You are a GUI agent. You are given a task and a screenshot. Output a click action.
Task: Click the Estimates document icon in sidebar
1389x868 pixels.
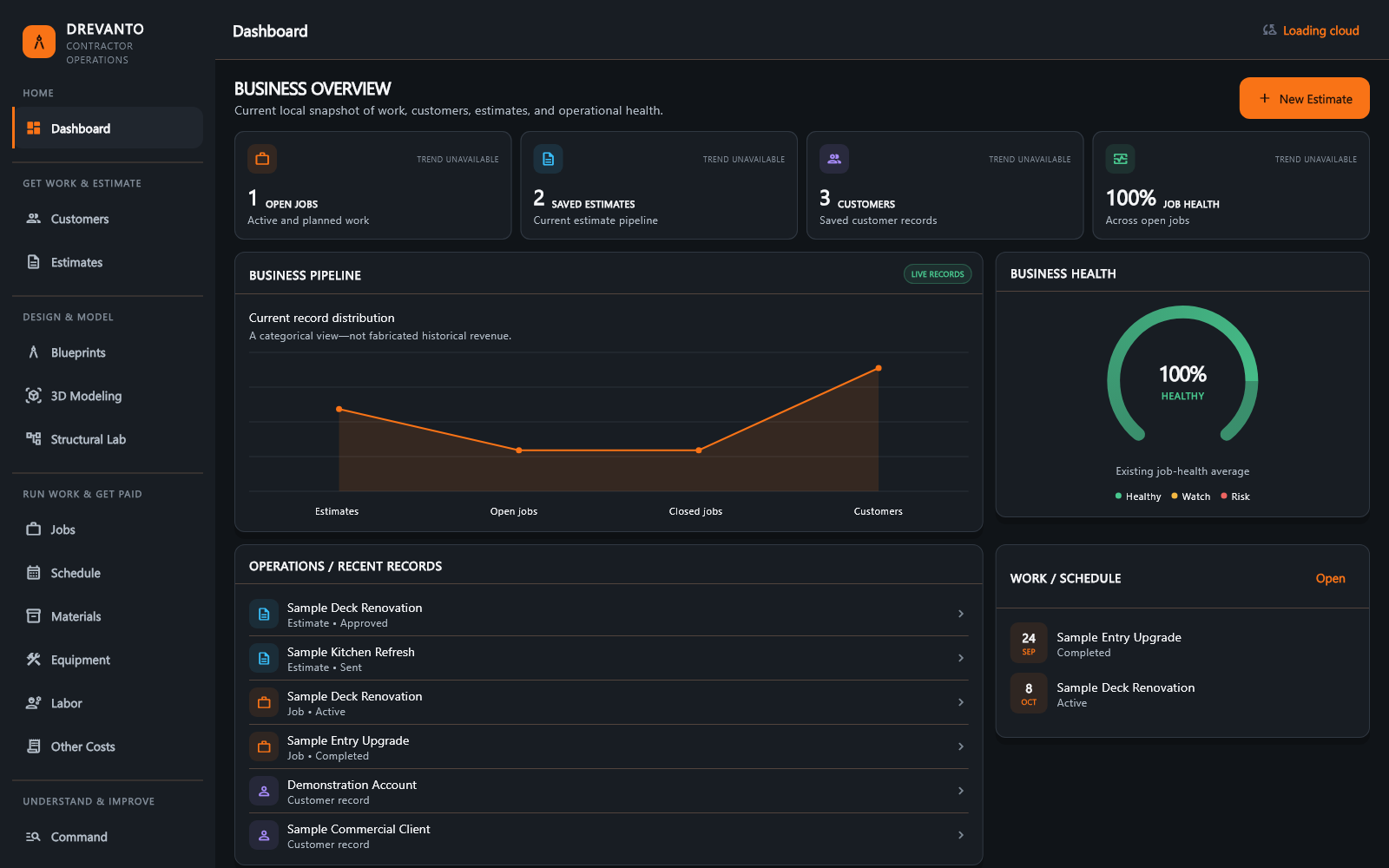tap(34, 262)
